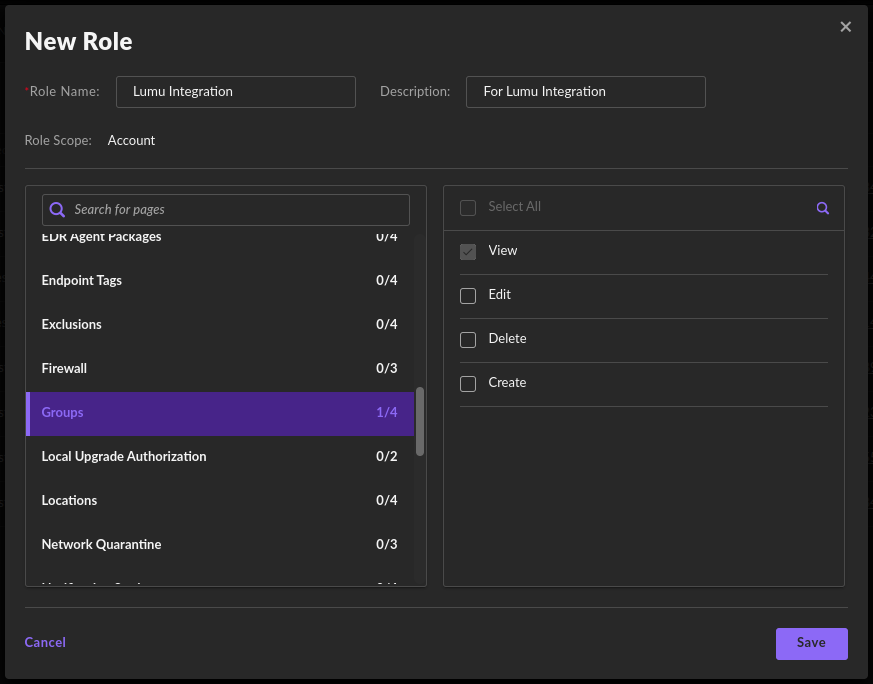873x684 pixels.
Task: Click the permissions search magnifier icon
Action: click(x=822, y=208)
